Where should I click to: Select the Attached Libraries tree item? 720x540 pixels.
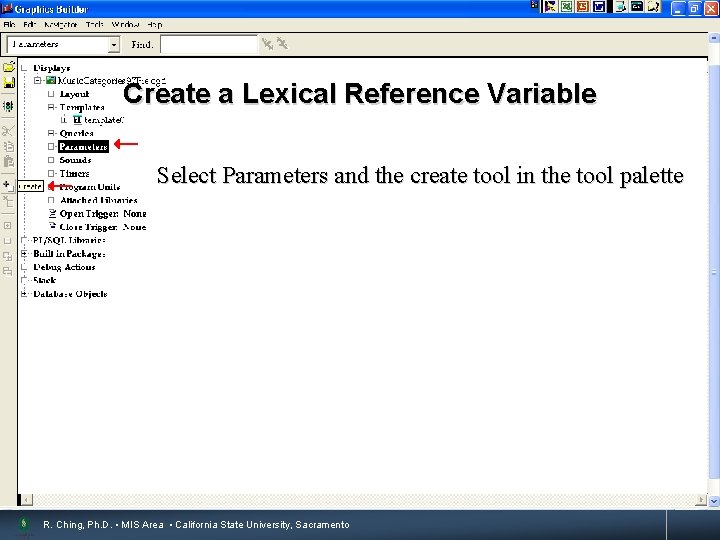tap(99, 200)
